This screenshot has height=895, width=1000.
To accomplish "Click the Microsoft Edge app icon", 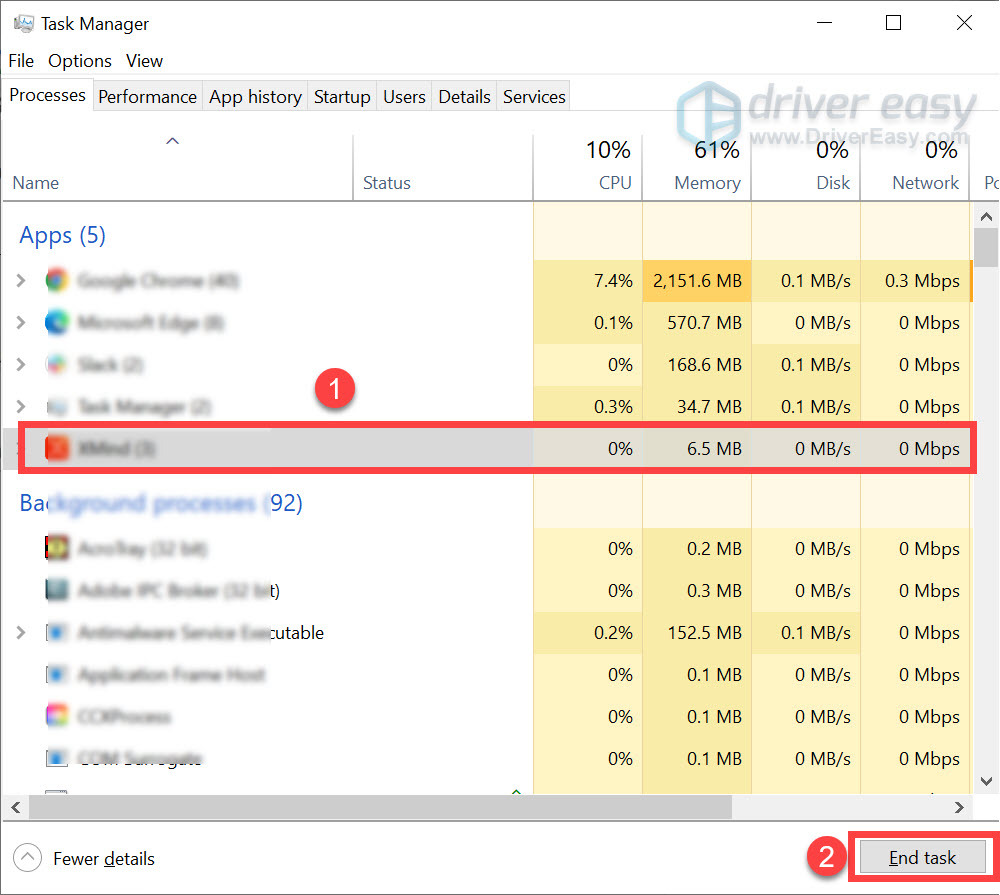I will coord(57,323).
